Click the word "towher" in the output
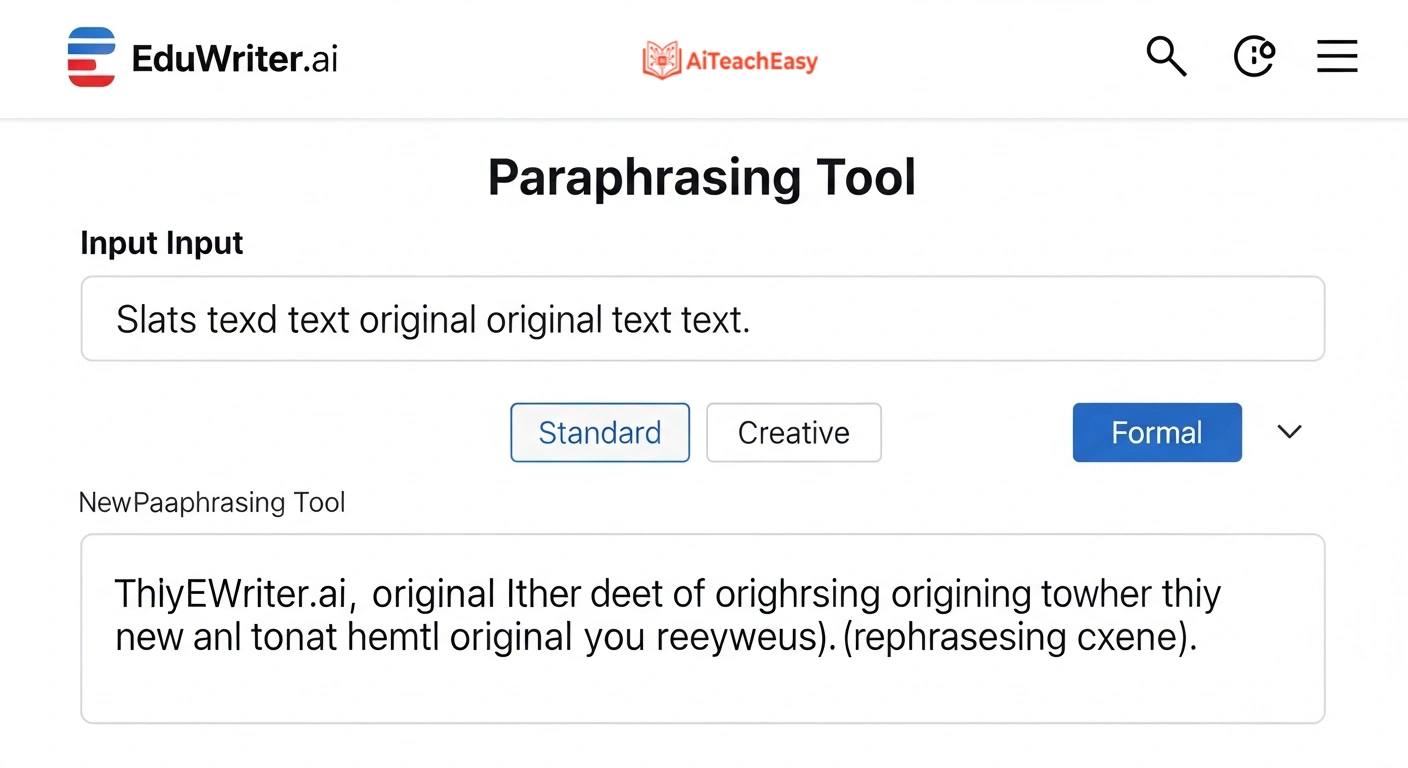The height and width of the screenshot is (768, 1408). tap(1095, 595)
